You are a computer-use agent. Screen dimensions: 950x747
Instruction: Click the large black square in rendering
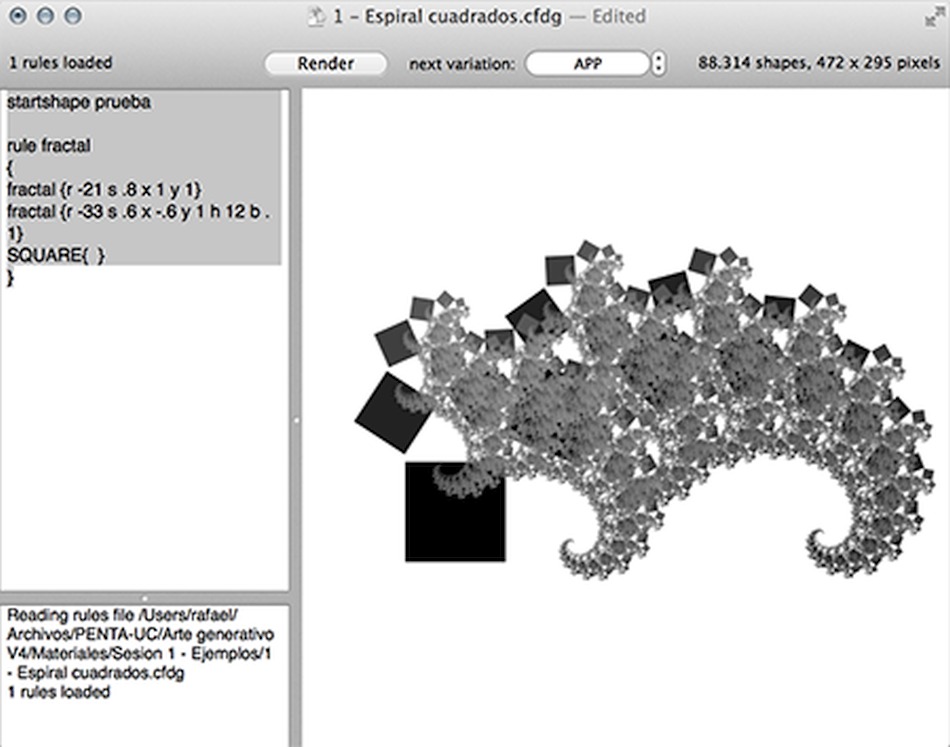click(x=456, y=512)
